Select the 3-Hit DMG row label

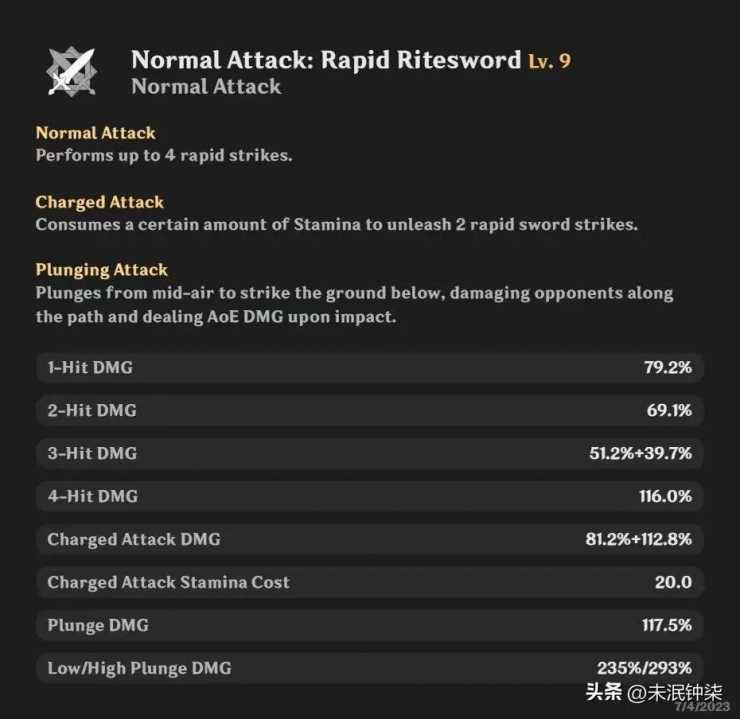click(x=92, y=453)
